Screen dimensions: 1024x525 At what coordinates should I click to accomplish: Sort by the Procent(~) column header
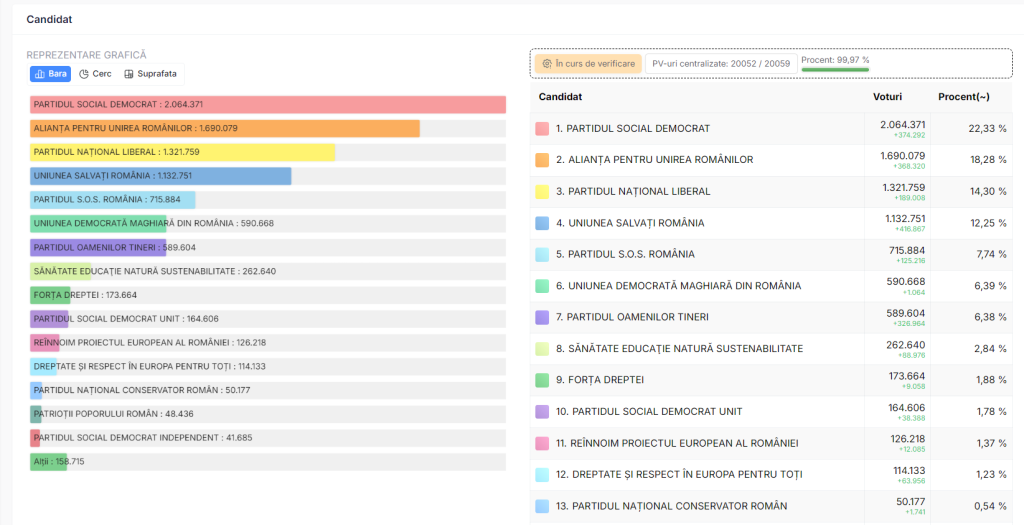pos(963,97)
